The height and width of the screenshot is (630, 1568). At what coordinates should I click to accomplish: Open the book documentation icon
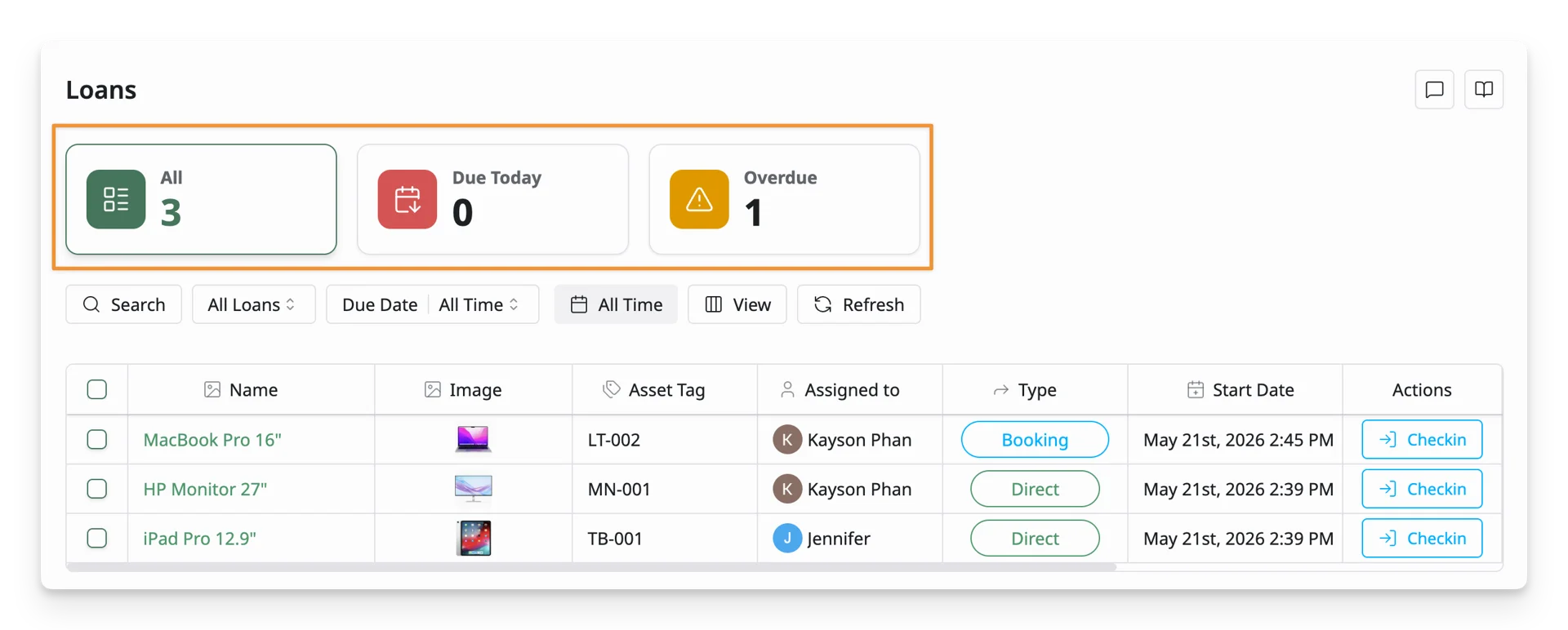(x=1484, y=90)
